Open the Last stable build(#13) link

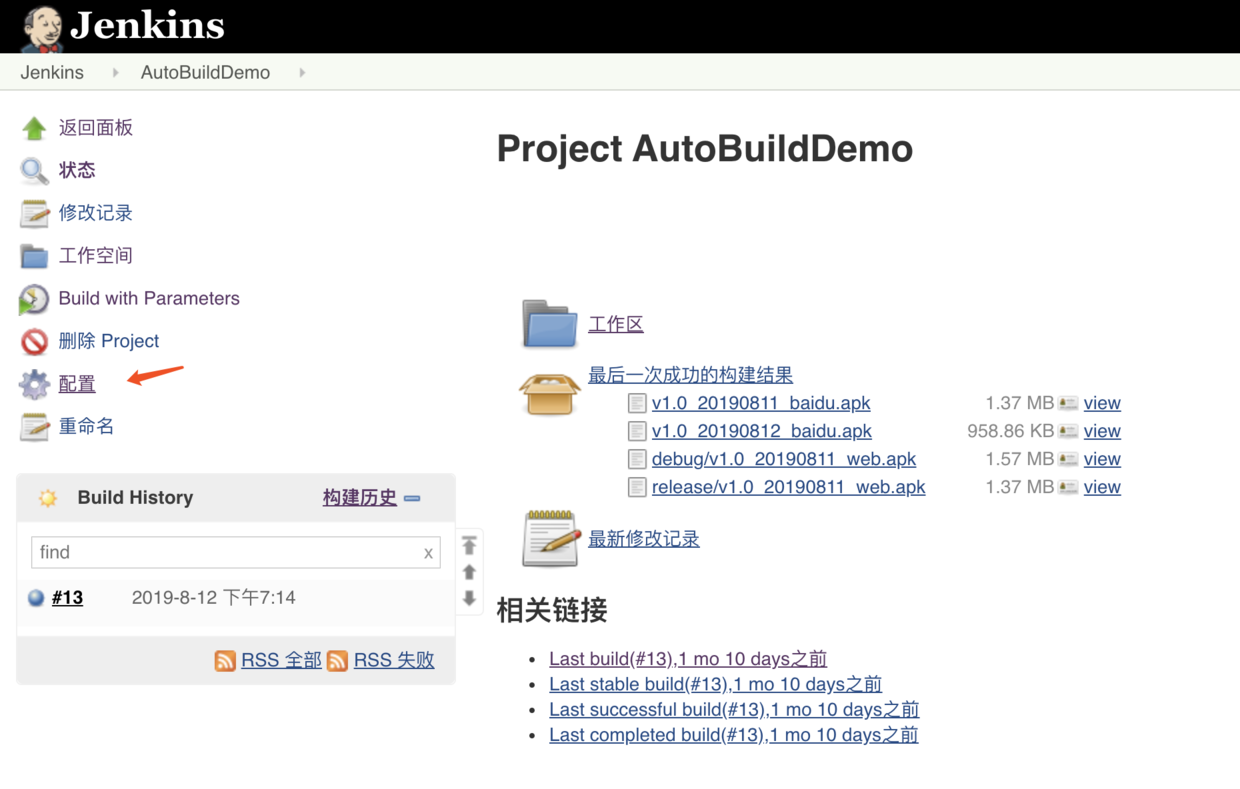point(715,684)
